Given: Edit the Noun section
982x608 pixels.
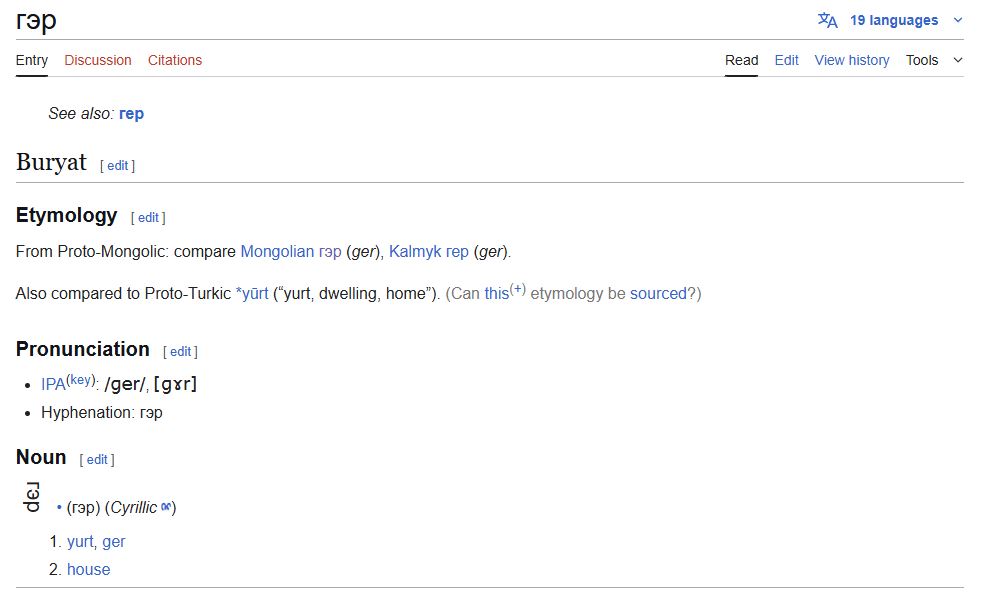Looking at the screenshot, I should pos(97,460).
